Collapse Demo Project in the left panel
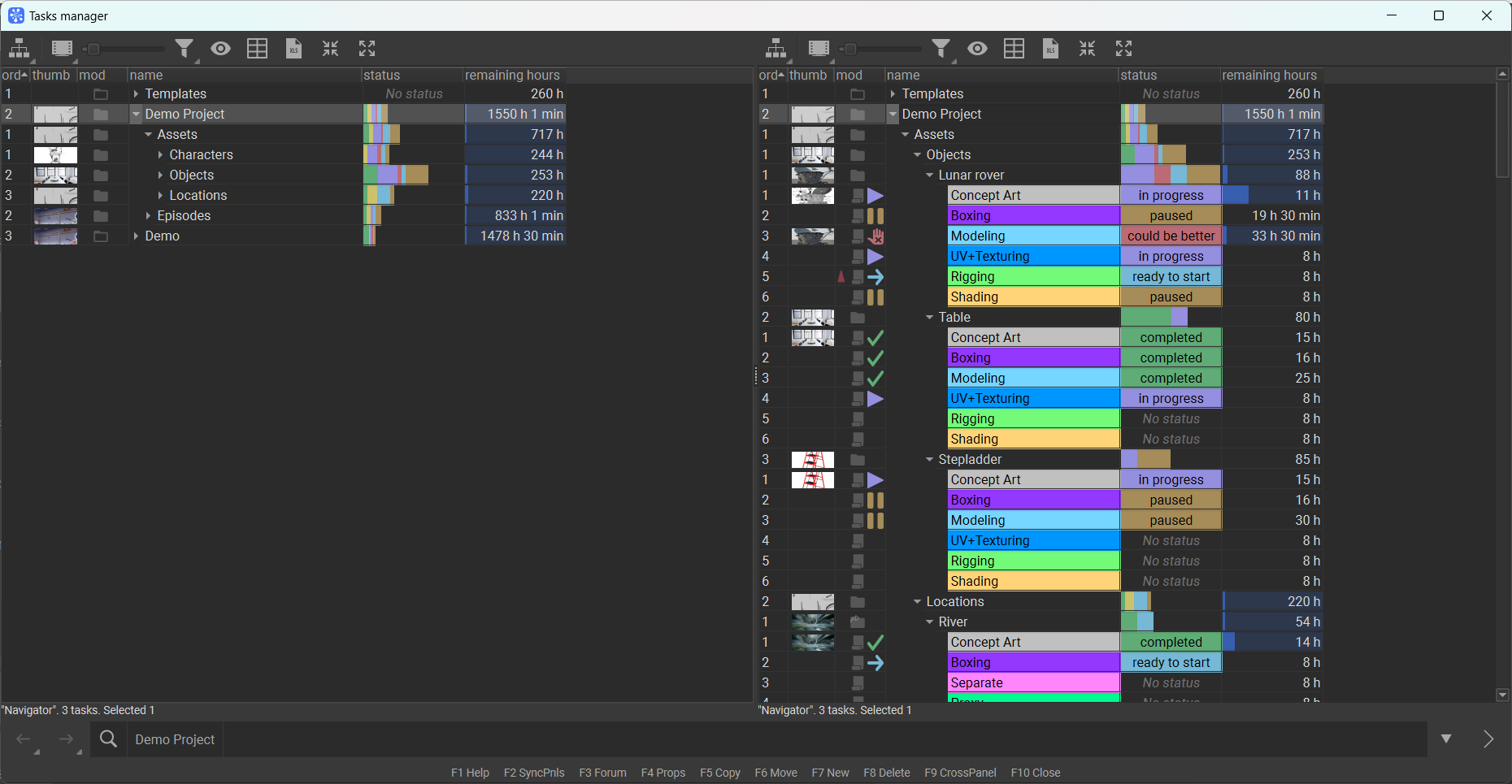Viewport: 1512px width, 784px height. pos(136,115)
